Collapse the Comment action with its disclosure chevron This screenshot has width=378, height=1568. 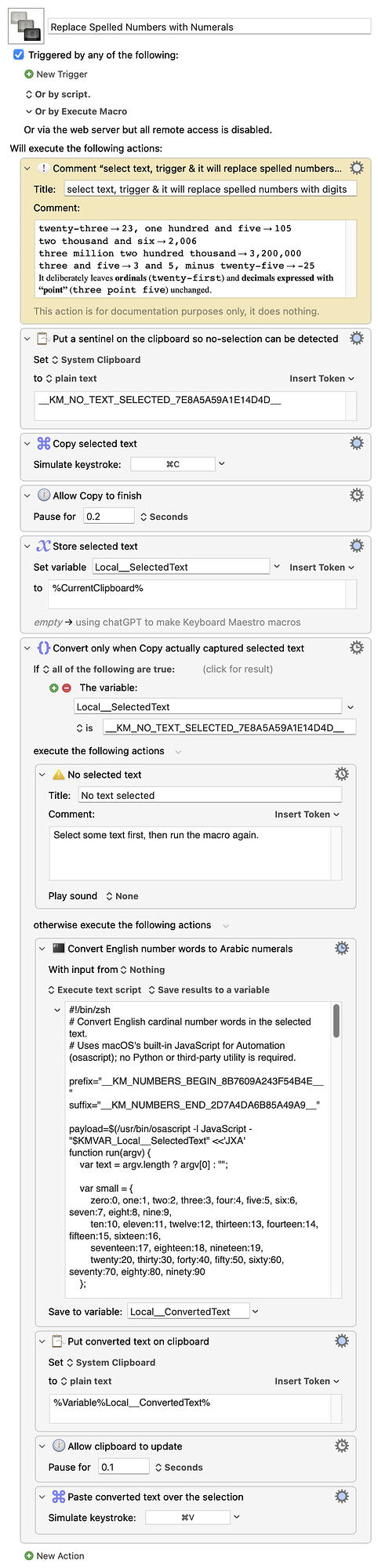tap(27, 168)
